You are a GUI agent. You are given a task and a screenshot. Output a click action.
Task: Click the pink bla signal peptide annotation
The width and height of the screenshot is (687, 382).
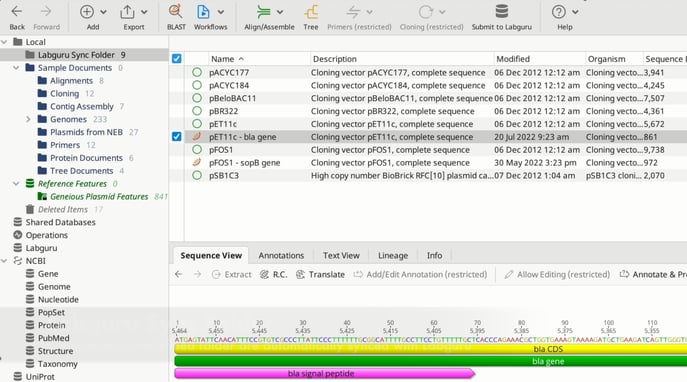[324, 374]
